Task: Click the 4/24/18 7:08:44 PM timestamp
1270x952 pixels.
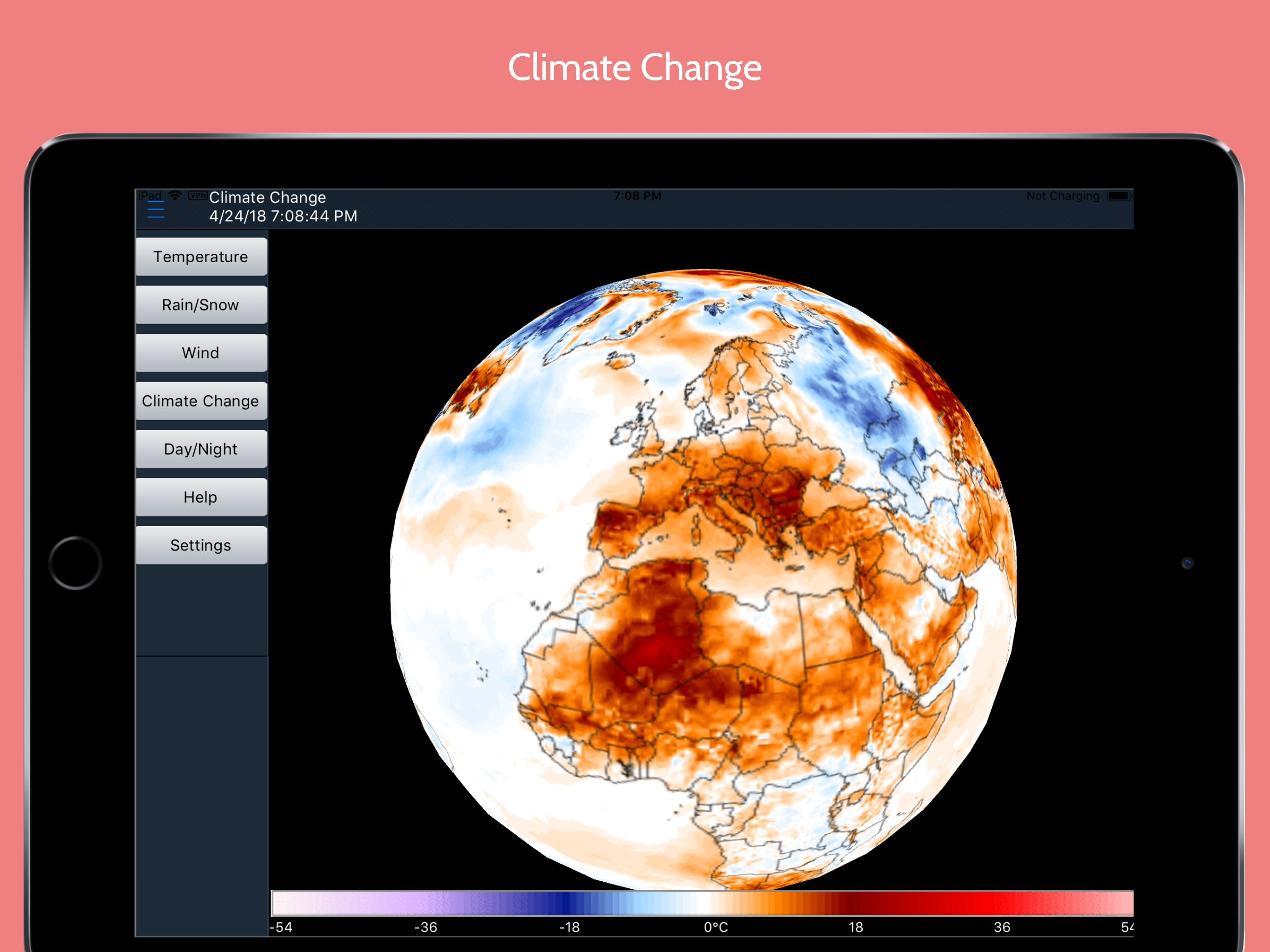Action: pyautogui.click(x=283, y=216)
